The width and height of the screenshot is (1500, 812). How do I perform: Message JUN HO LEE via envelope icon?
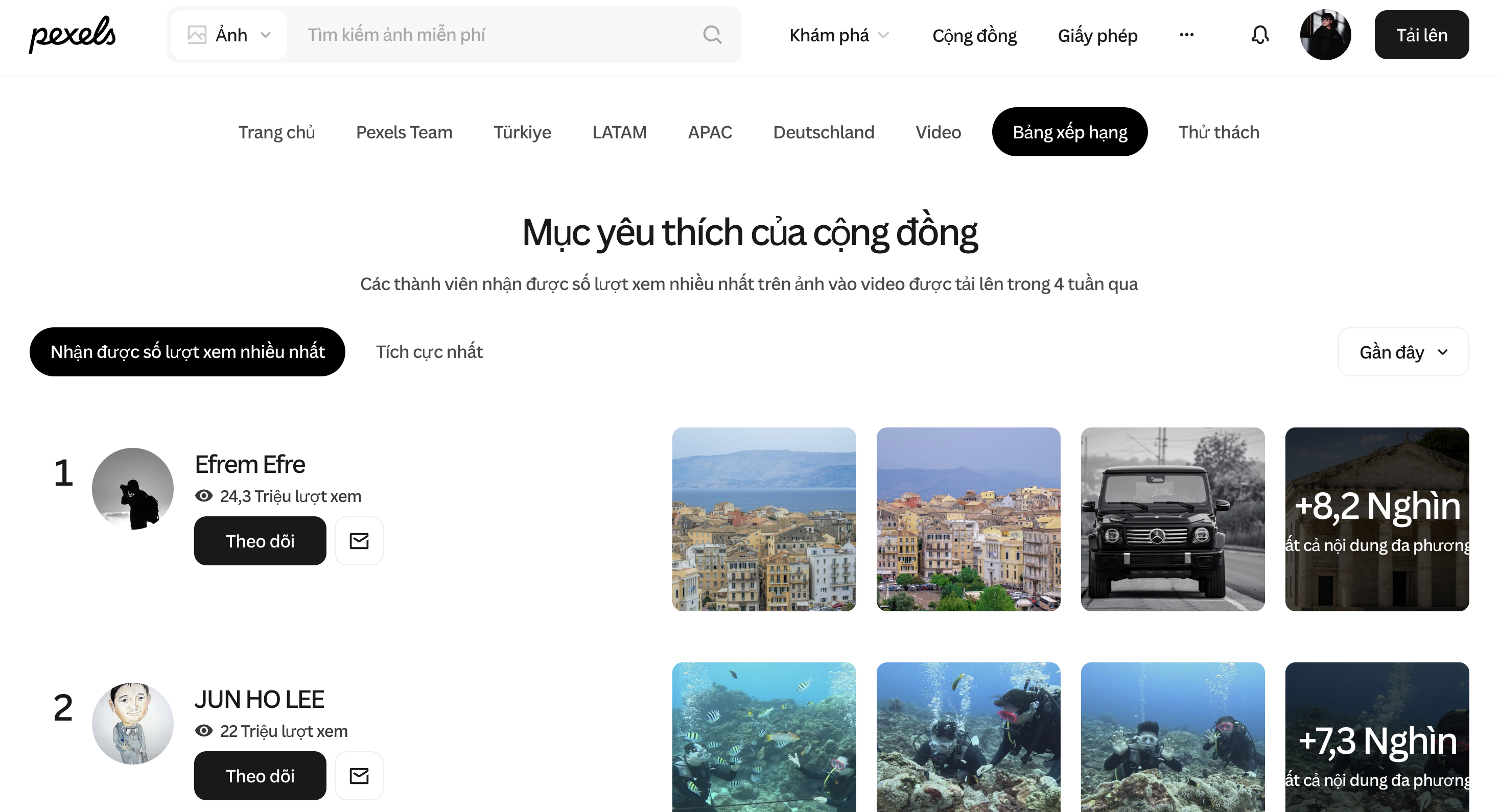point(359,775)
